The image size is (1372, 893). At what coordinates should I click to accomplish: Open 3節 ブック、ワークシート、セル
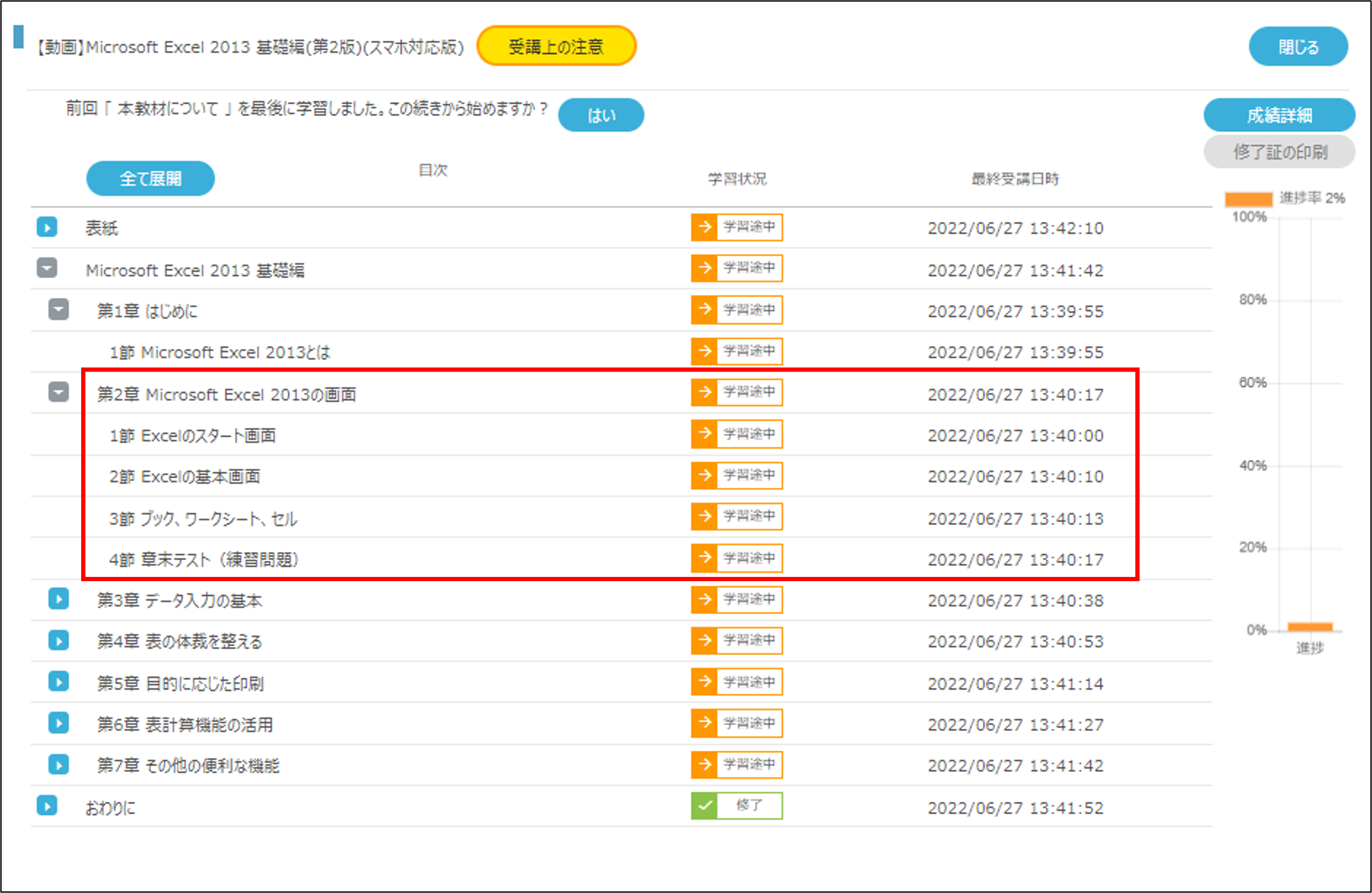coord(203,519)
